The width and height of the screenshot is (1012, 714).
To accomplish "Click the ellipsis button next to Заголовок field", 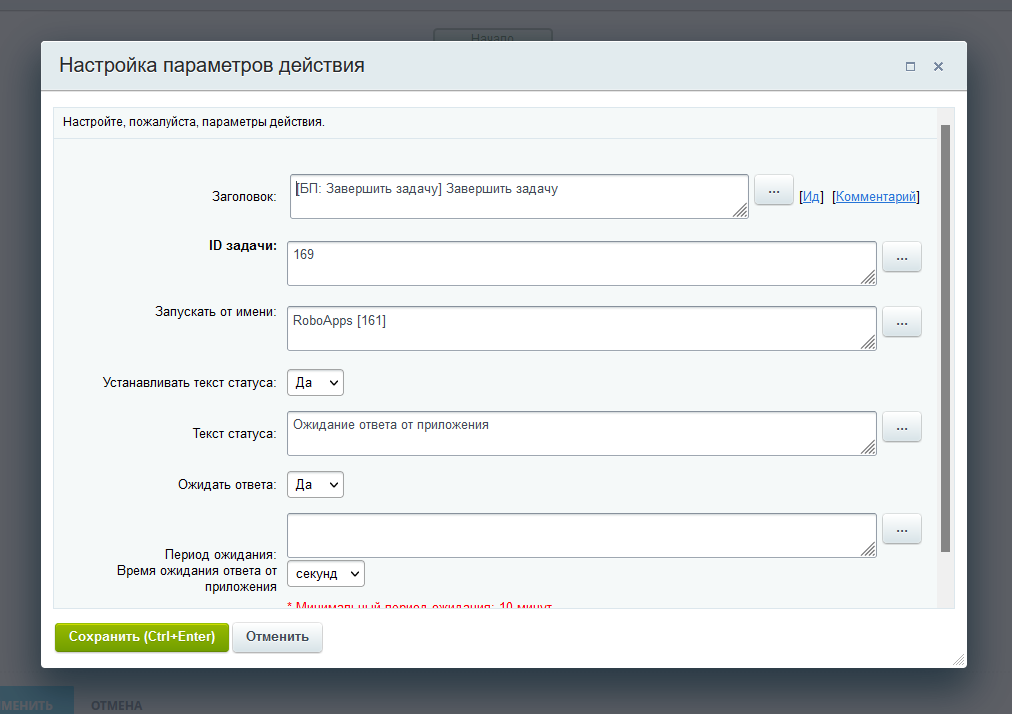I will point(773,190).
